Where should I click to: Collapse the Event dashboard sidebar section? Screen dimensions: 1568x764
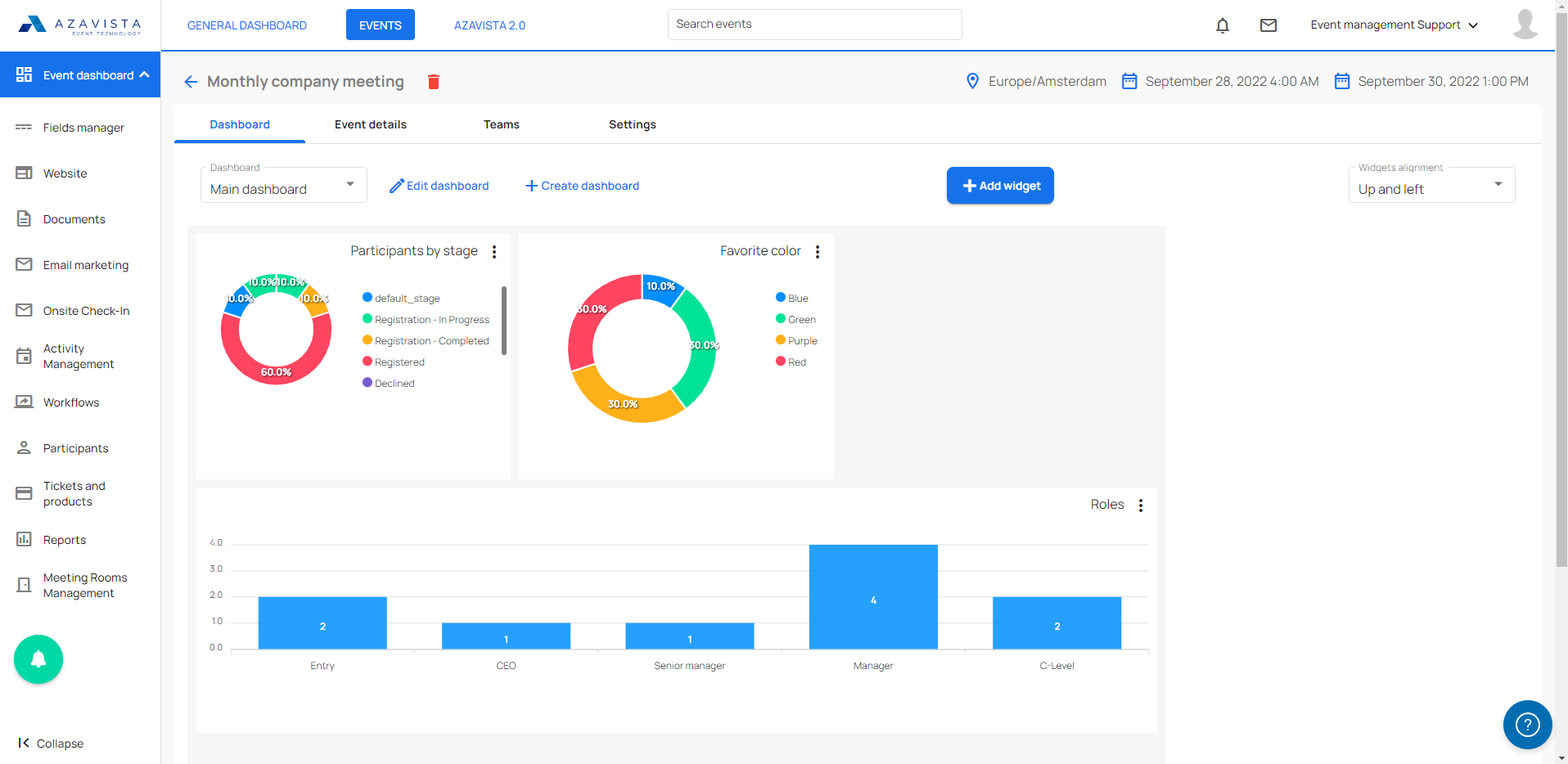point(80,74)
